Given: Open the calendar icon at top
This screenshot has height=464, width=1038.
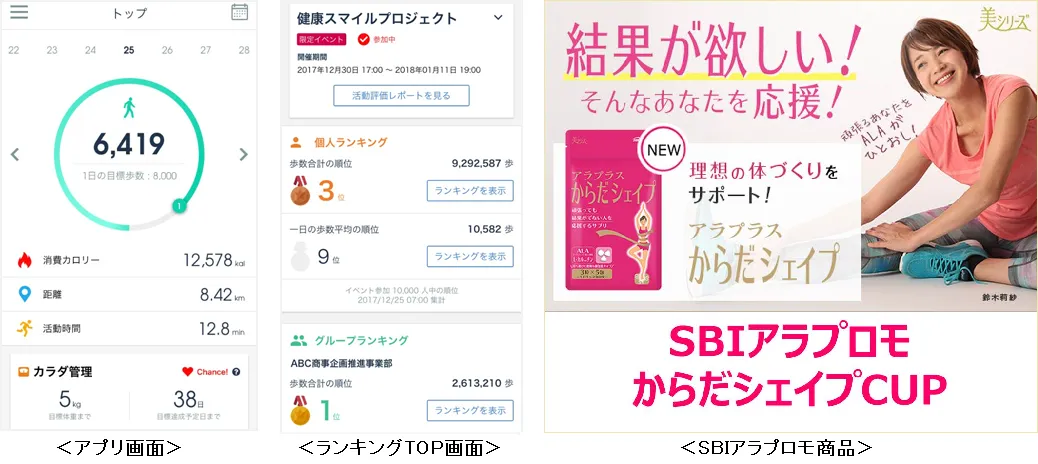Looking at the screenshot, I should point(240,12).
